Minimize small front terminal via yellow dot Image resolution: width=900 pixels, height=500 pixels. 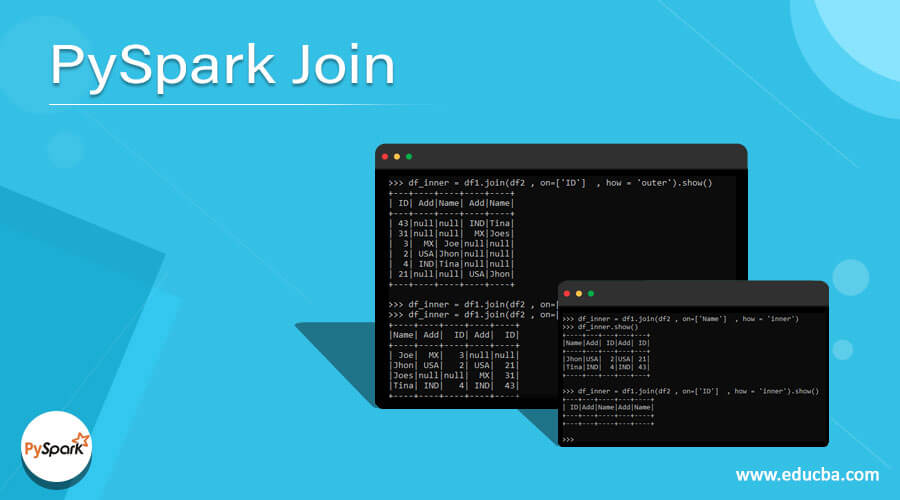579,293
